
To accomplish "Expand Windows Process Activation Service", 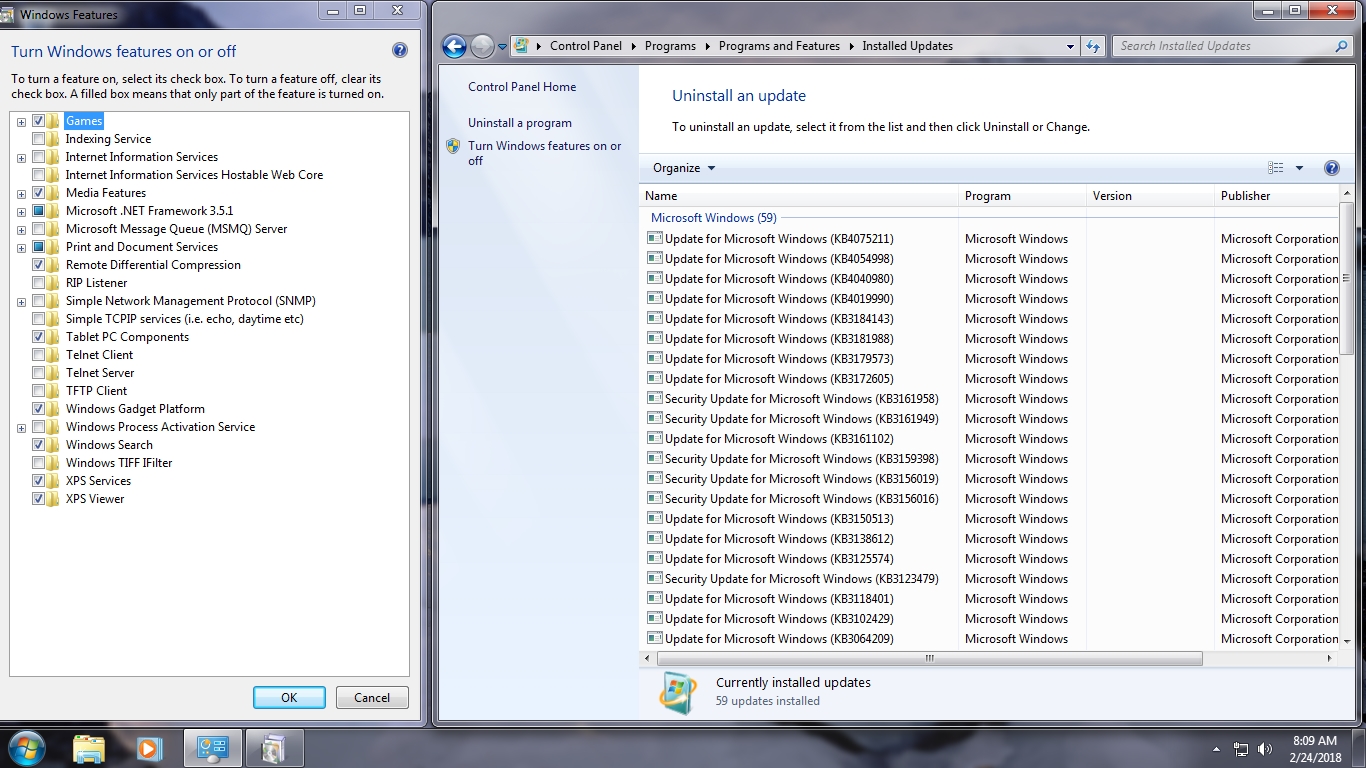I will (21, 427).
